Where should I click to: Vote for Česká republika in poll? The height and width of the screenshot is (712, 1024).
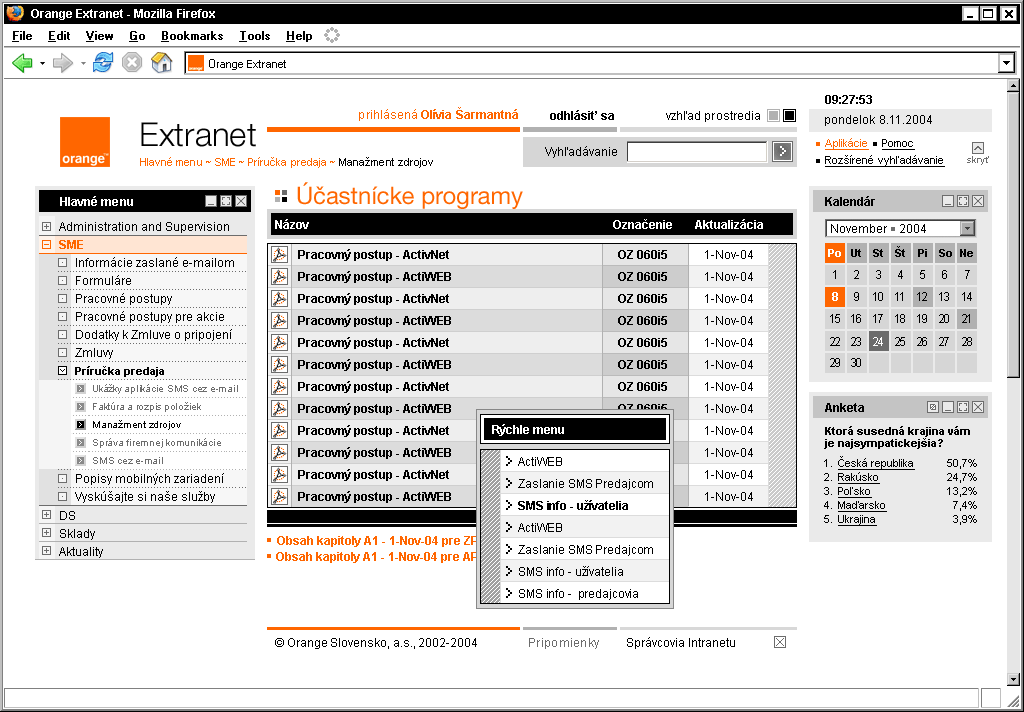[x=875, y=463]
